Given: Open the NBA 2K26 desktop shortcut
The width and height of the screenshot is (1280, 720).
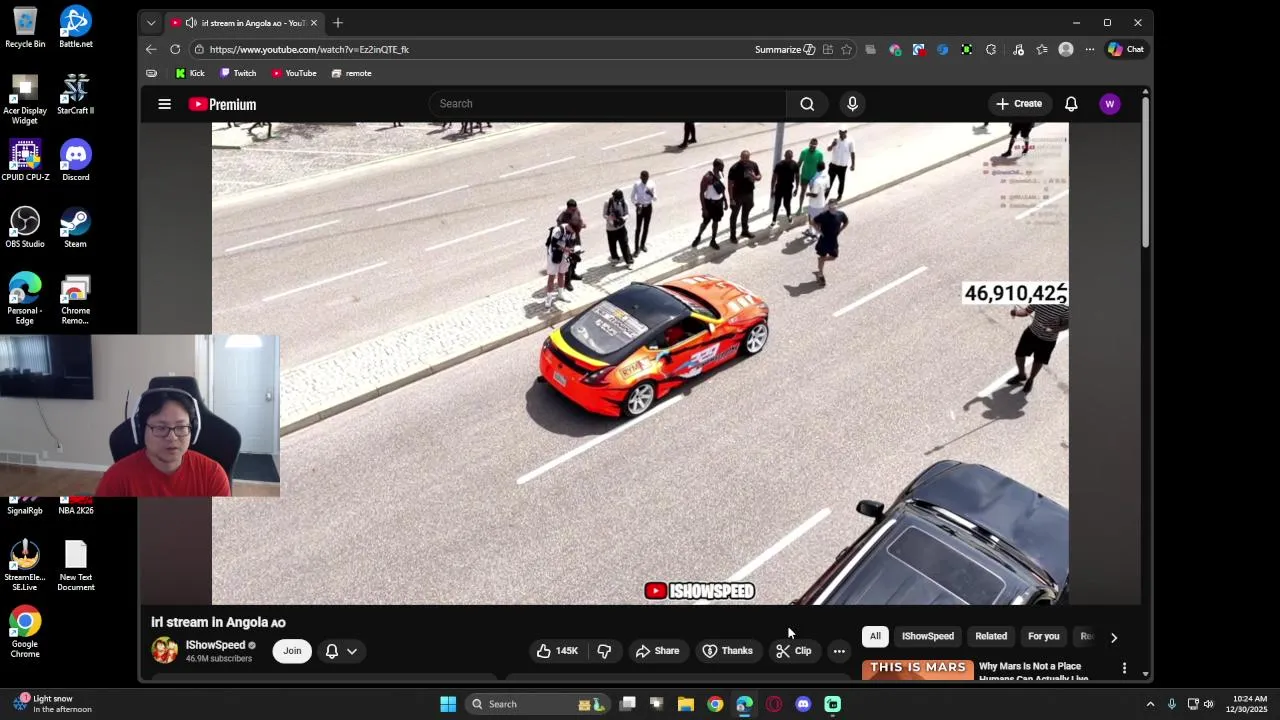Looking at the screenshot, I should 75,505.
